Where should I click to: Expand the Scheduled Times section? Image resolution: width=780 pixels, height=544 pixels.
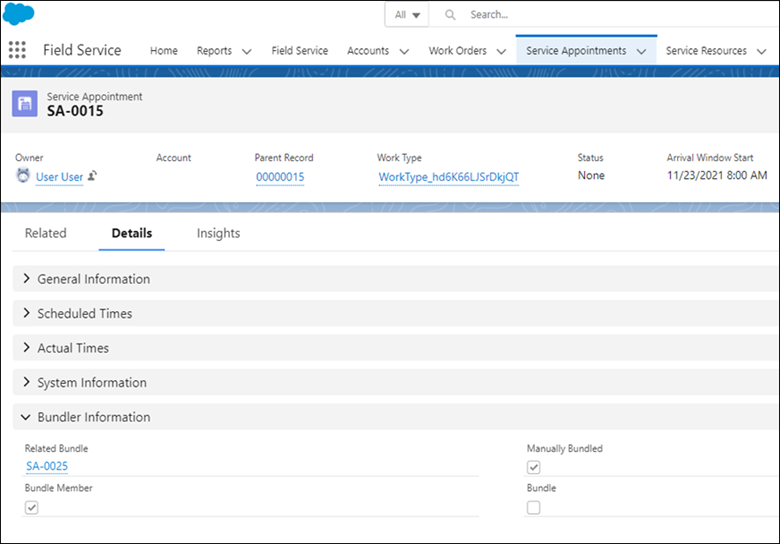click(395, 313)
